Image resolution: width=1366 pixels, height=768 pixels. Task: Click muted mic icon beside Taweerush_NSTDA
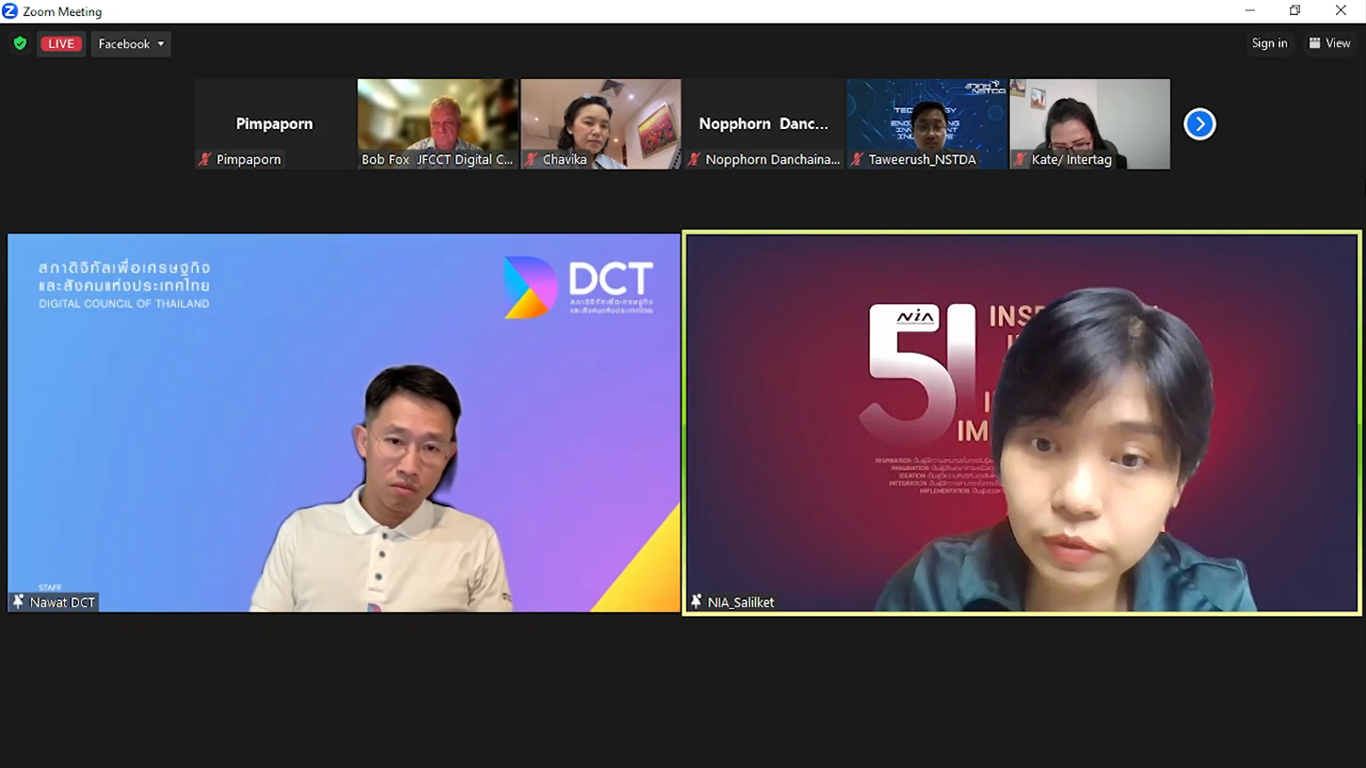[857, 160]
